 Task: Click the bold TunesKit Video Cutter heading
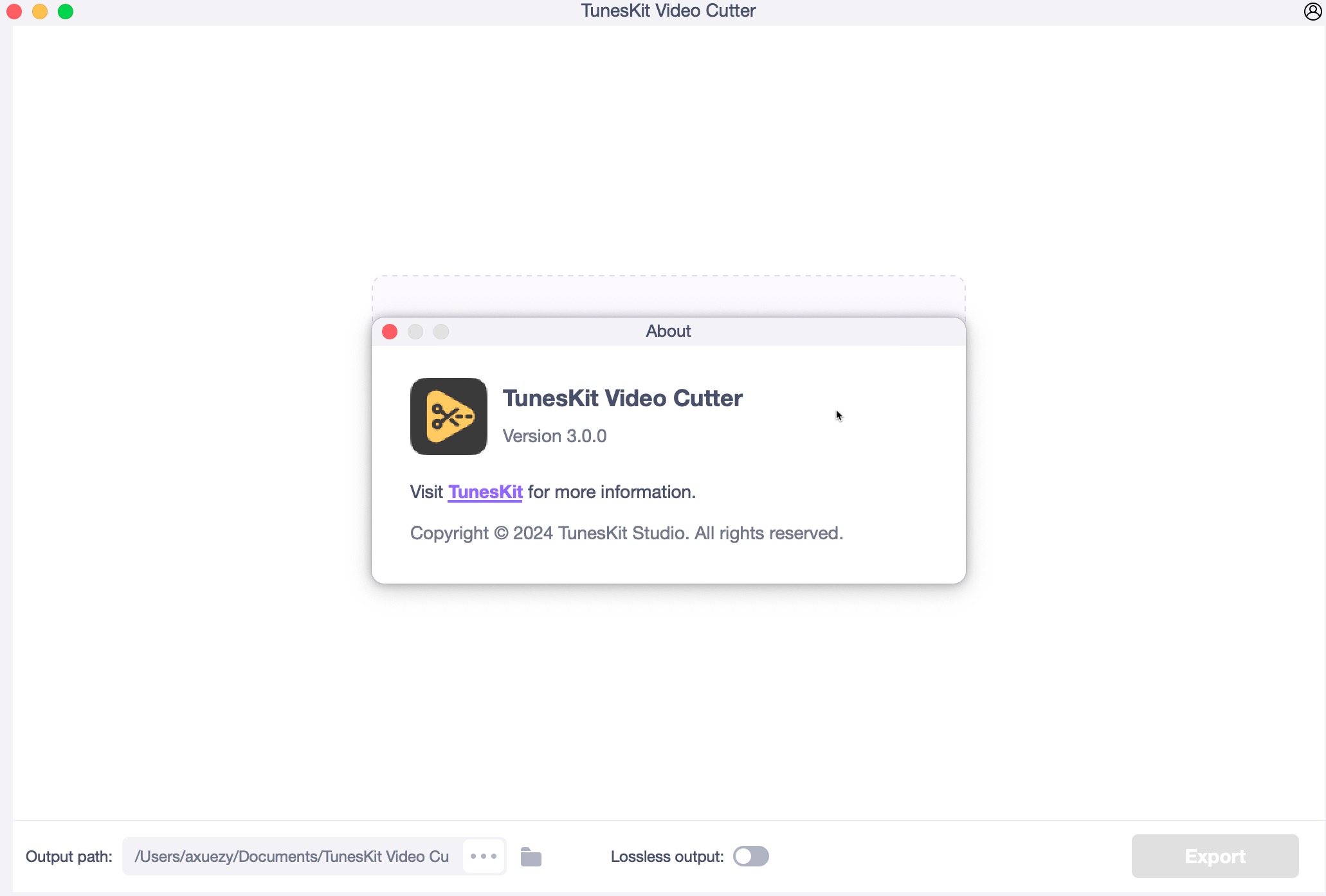point(622,398)
